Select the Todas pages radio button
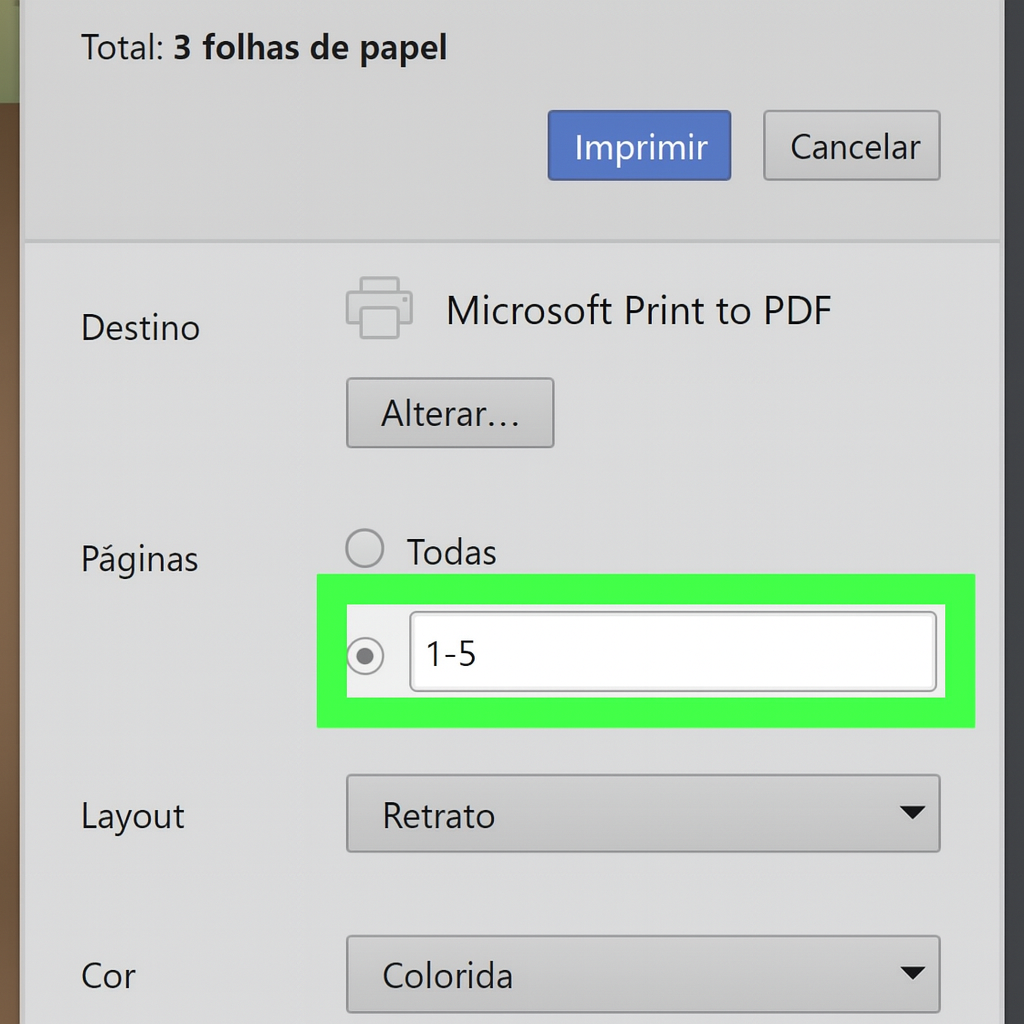 tap(364, 548)
